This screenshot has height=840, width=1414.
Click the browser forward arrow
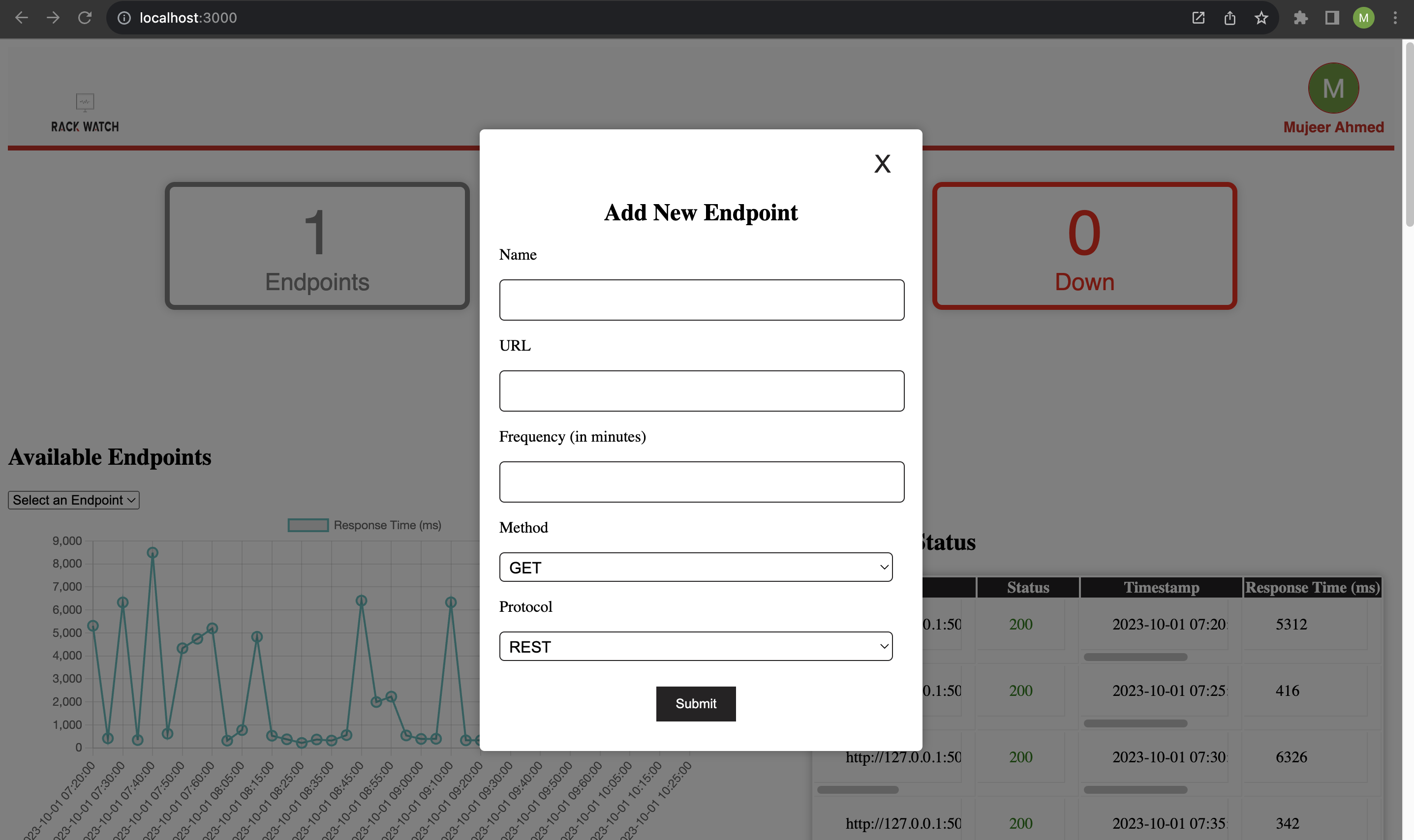53,18
